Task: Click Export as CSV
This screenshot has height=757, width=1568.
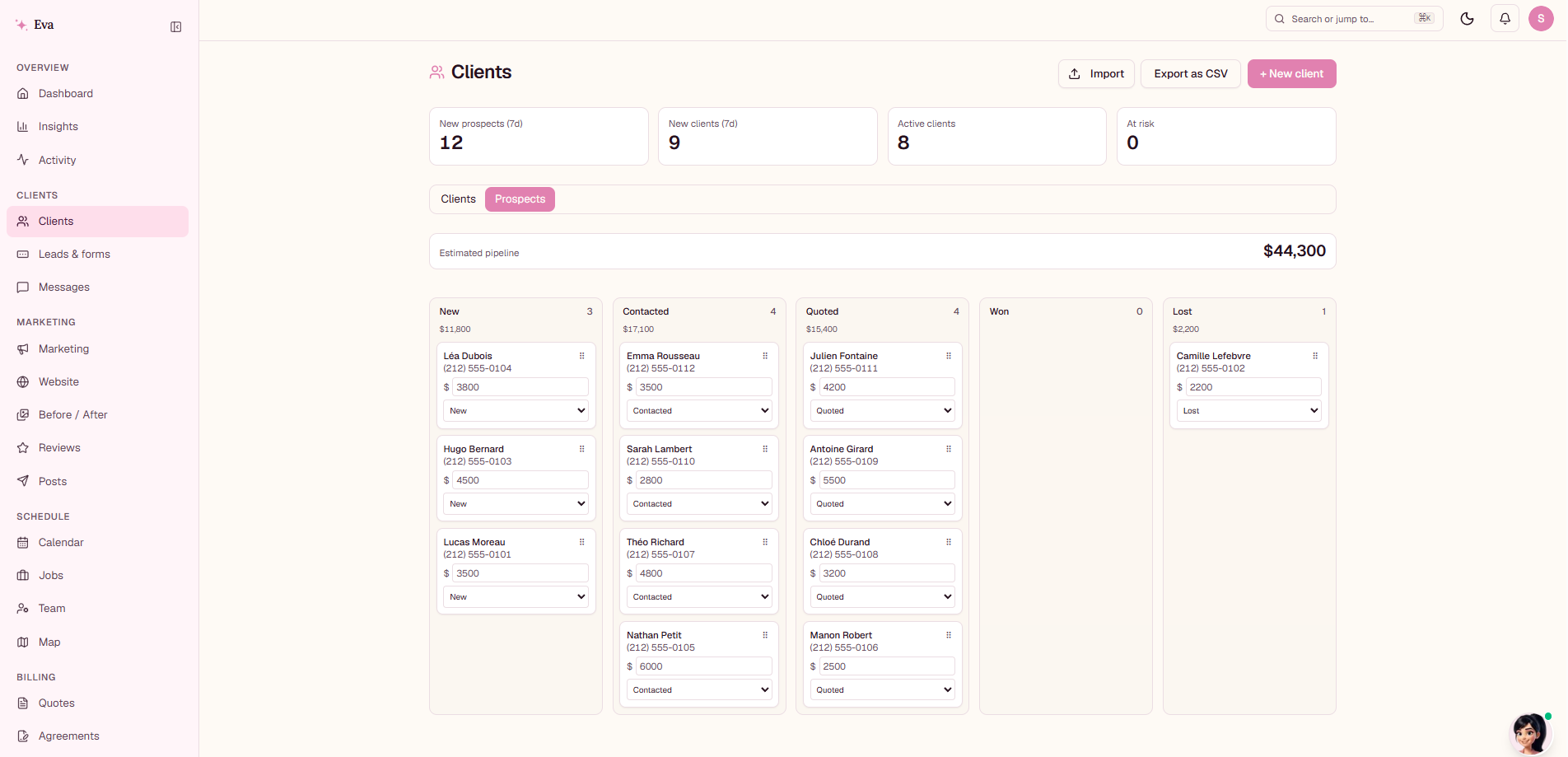Action: pyautogui.click(x=1191, y=74)
